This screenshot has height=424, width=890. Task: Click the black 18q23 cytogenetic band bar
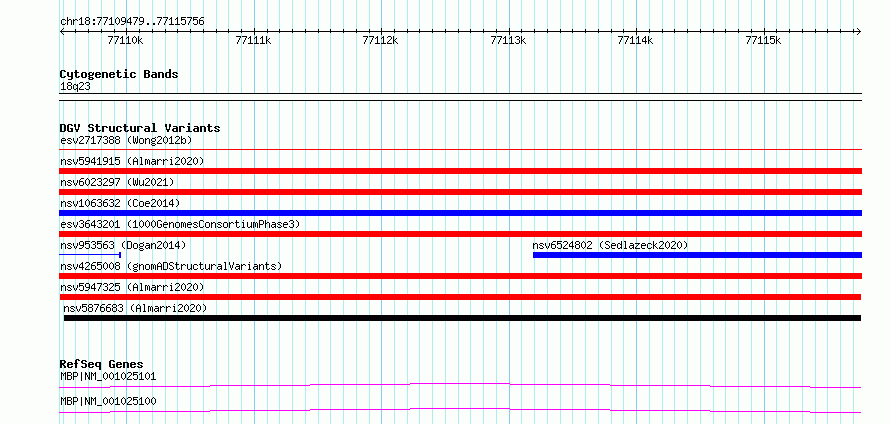(460, 96)
